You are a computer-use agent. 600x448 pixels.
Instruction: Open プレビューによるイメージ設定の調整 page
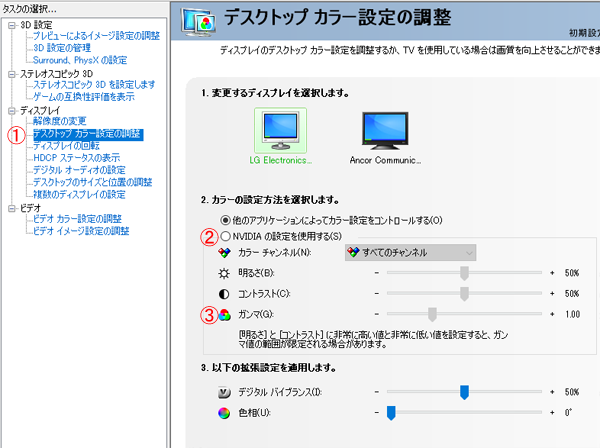[96, 36]
